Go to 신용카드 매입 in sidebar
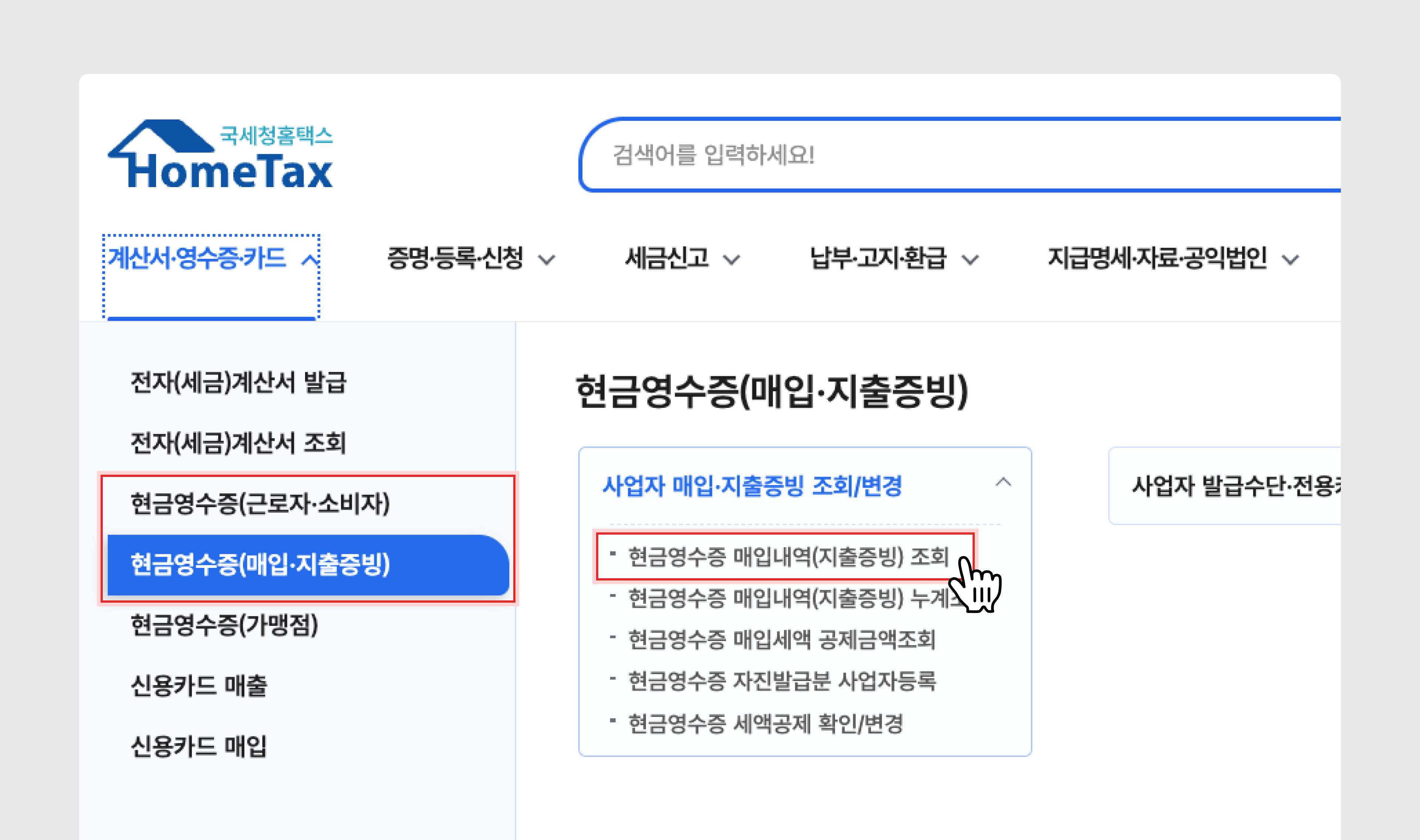Image resolution: width=1420 pixels, height=840 pixels. tap(199, 746)
